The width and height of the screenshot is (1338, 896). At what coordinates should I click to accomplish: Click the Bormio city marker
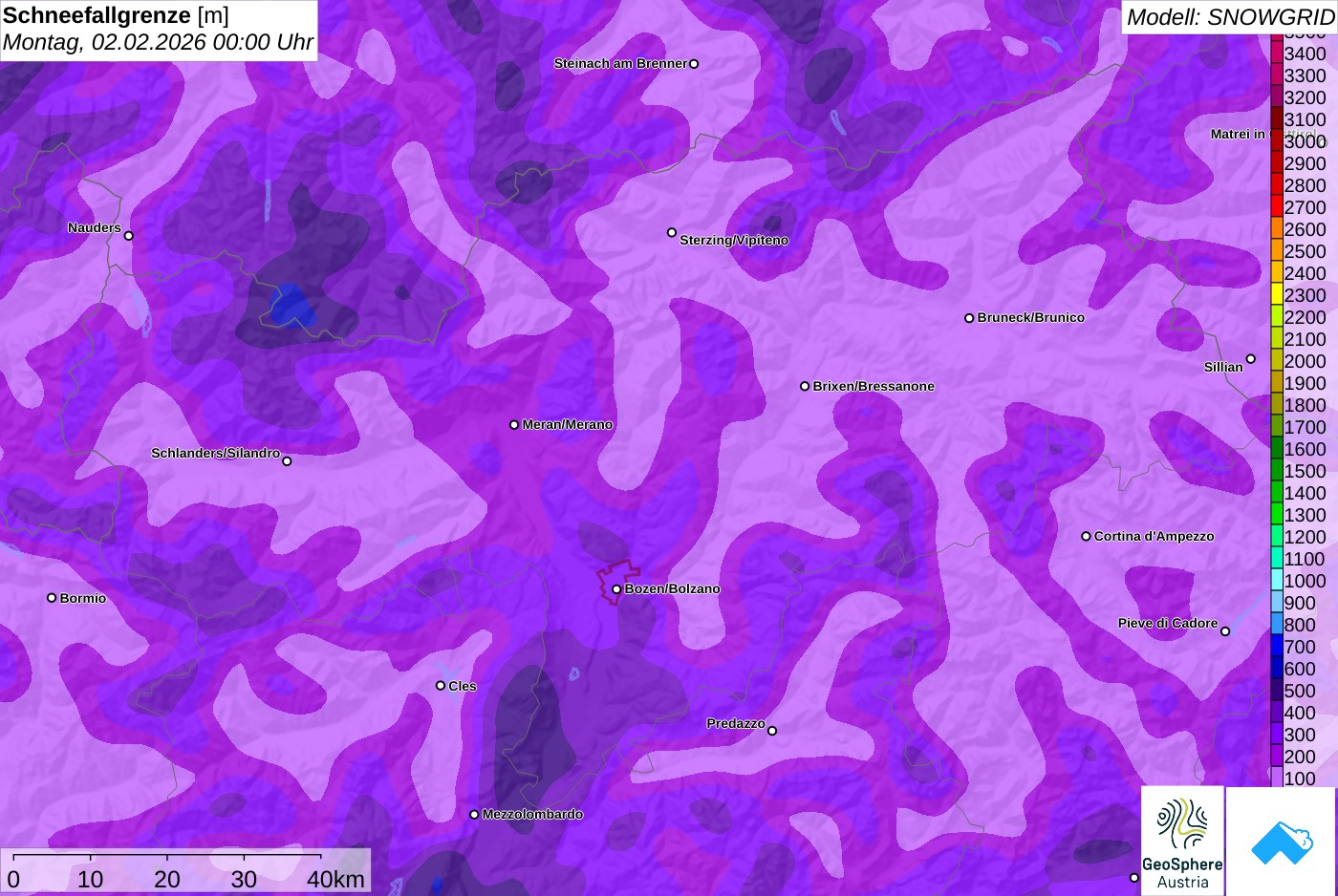[x=52, y=598]
